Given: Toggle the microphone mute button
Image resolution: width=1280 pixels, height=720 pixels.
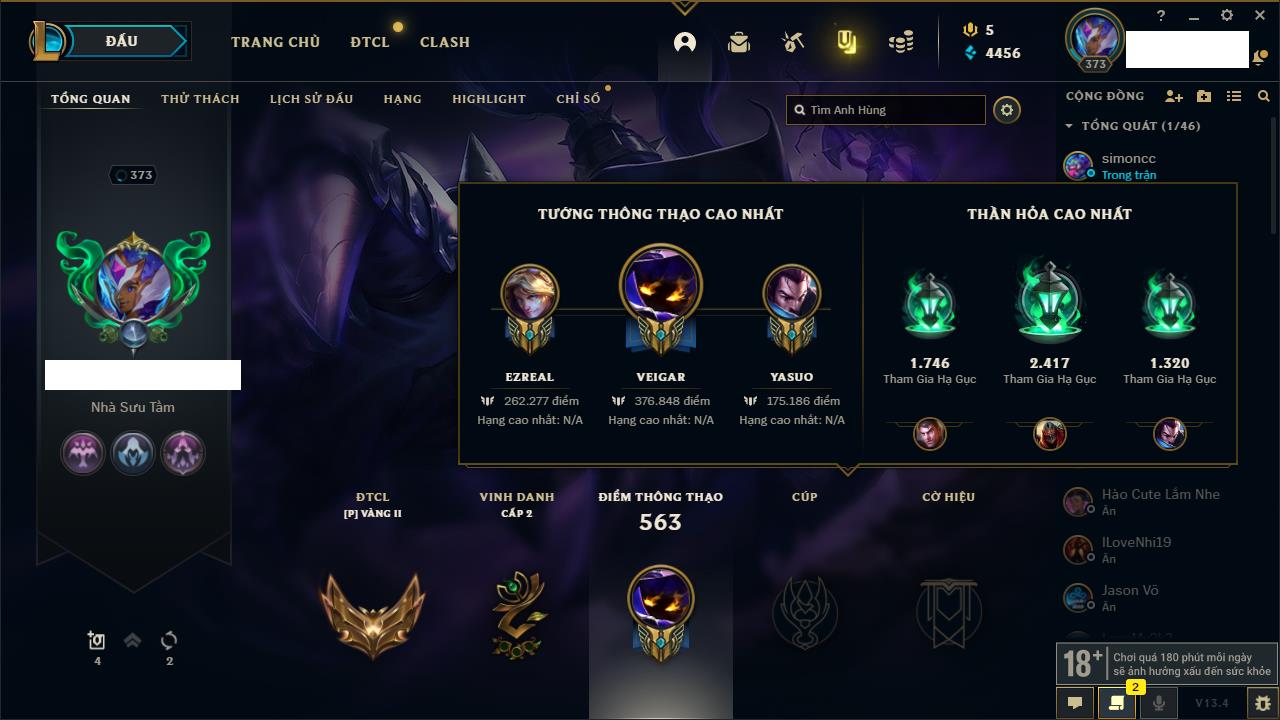Looking at the screenshot, I should [x=1159, y=703].
